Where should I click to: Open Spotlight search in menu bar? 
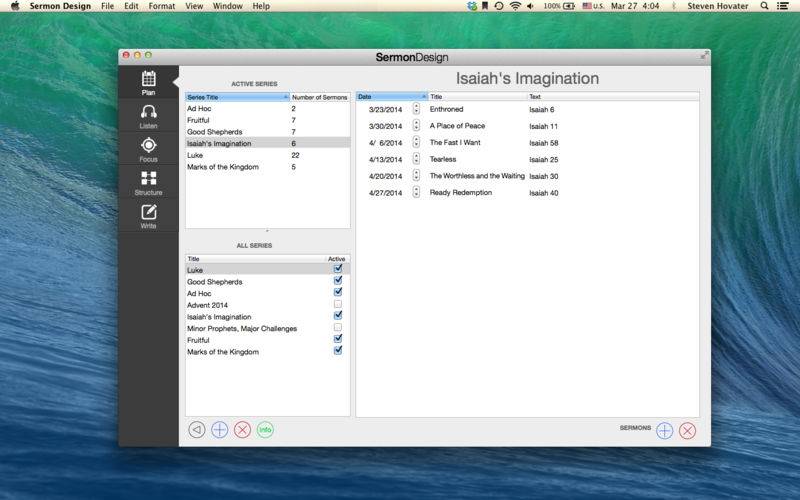tap(764, 6)
